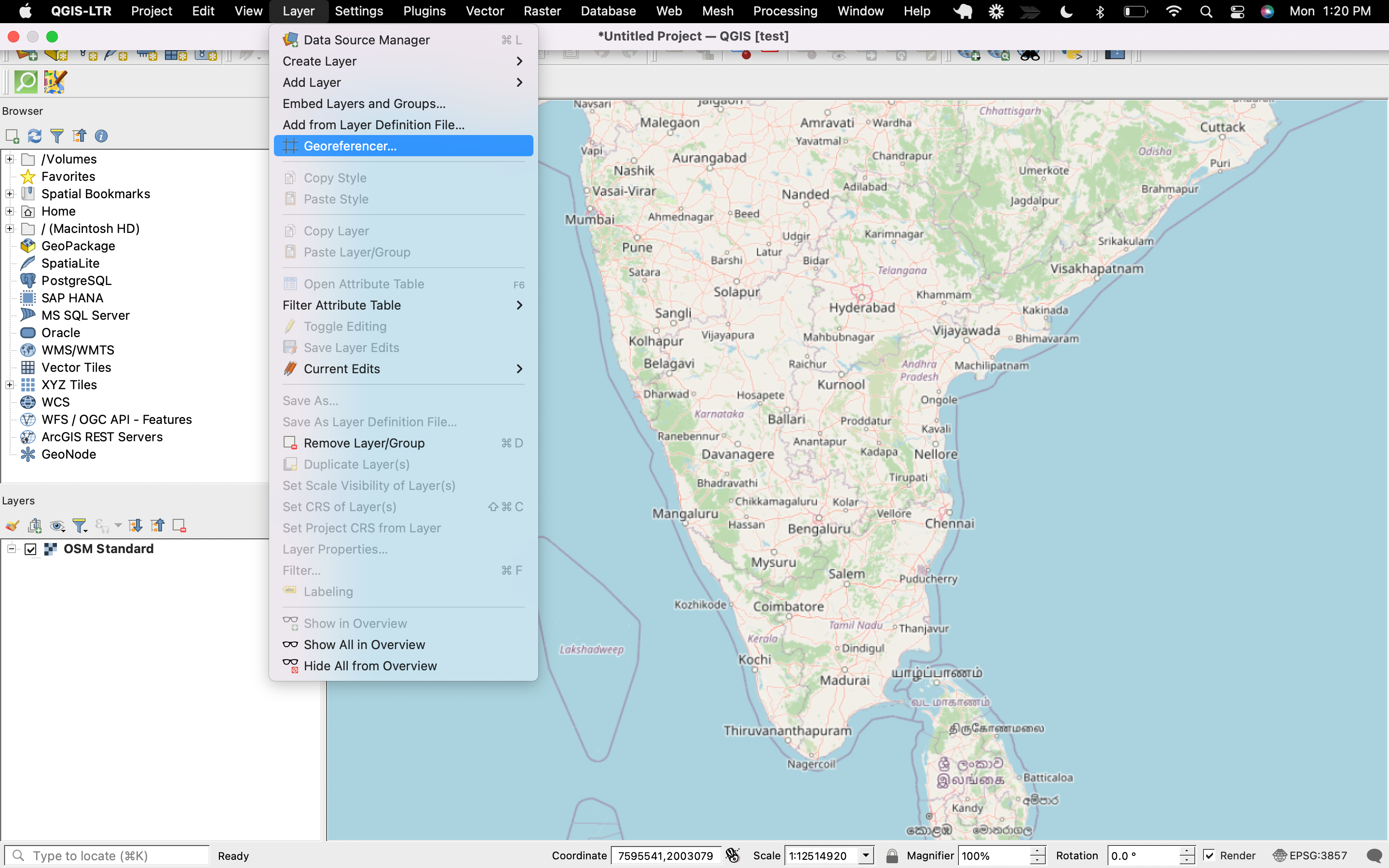Open the Vector menu
The image size is (1389, 868).
click(x=484, y=12)
